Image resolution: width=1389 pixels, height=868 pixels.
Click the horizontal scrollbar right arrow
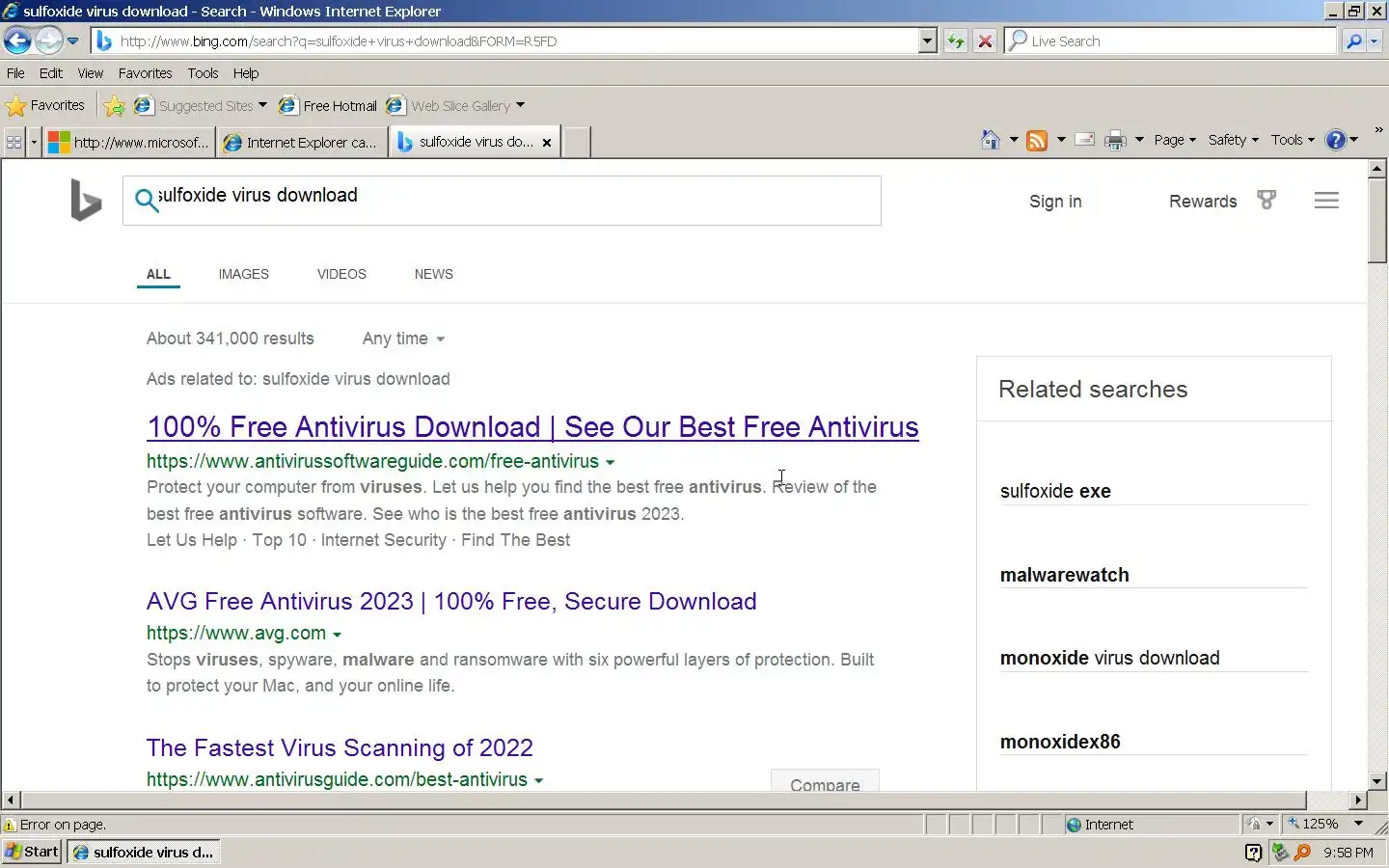click(x=1358, y=800)
